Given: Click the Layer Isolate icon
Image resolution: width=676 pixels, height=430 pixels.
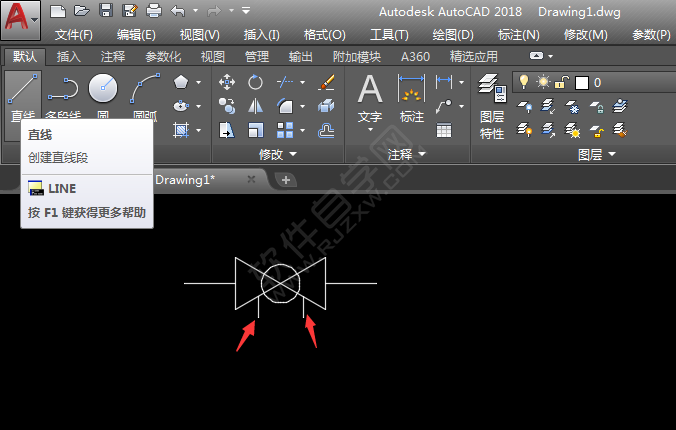Looking at the screenshot, I should pyautogui.click(x=548, y=106).
